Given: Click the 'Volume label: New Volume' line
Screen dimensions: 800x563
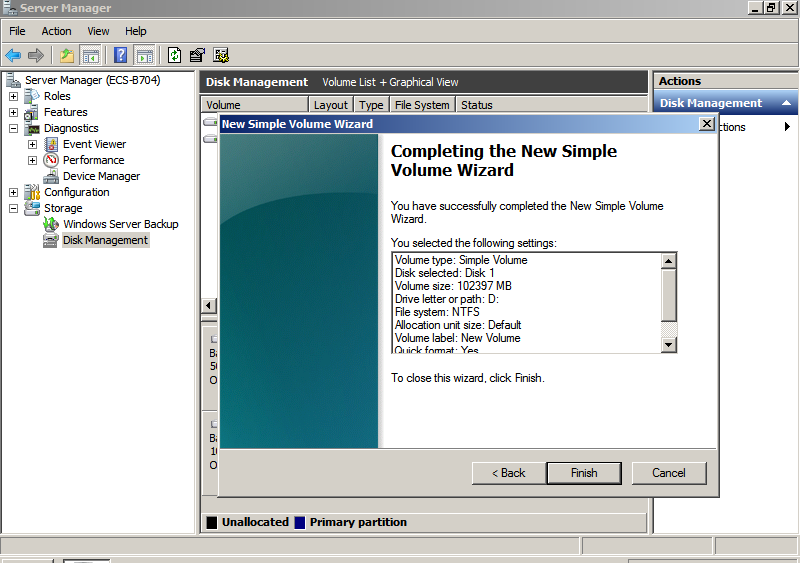Looking at the screenshot, I should 458,338.
